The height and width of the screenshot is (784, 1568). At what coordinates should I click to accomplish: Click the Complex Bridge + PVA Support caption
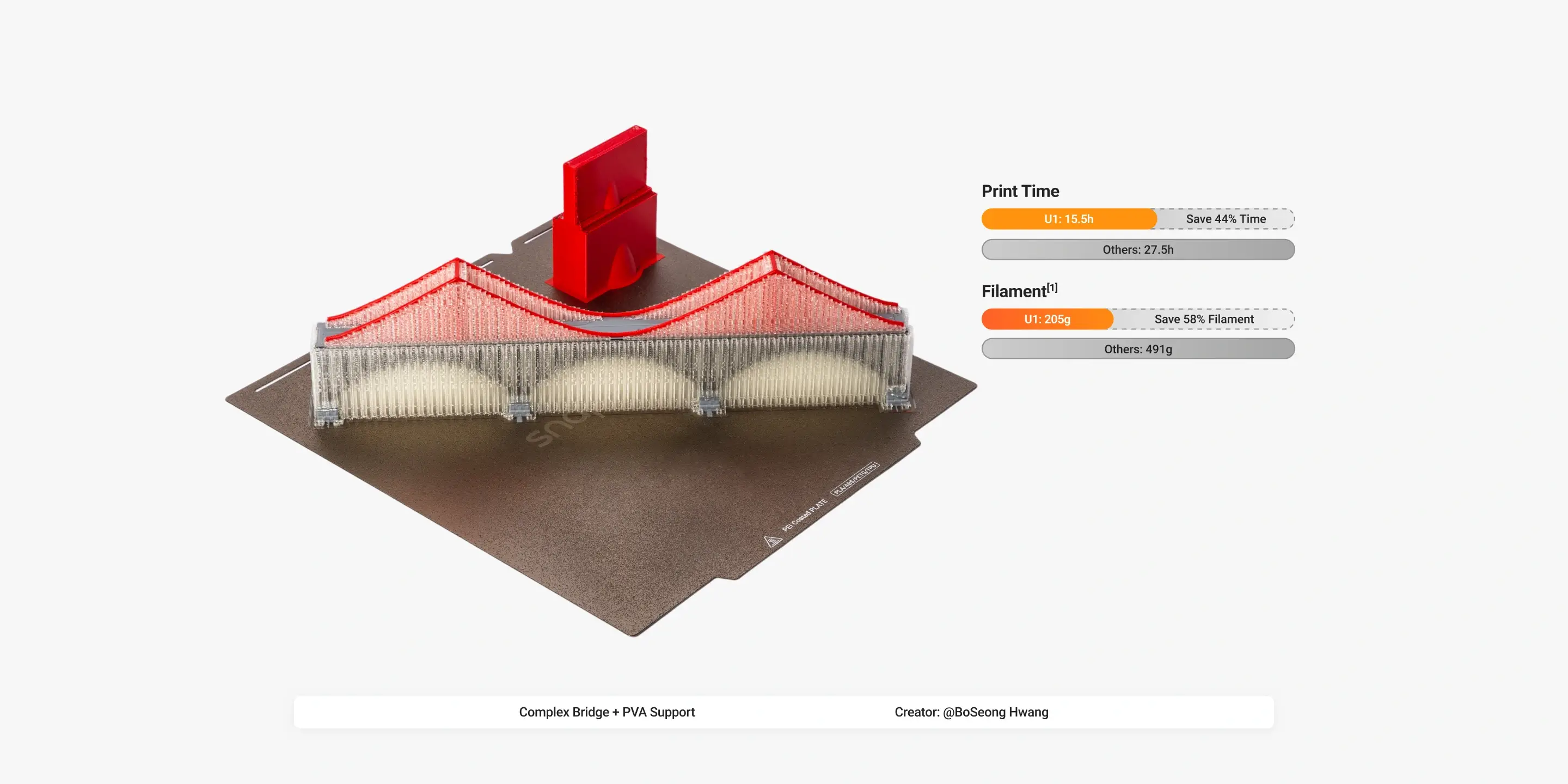coord(607,712)
